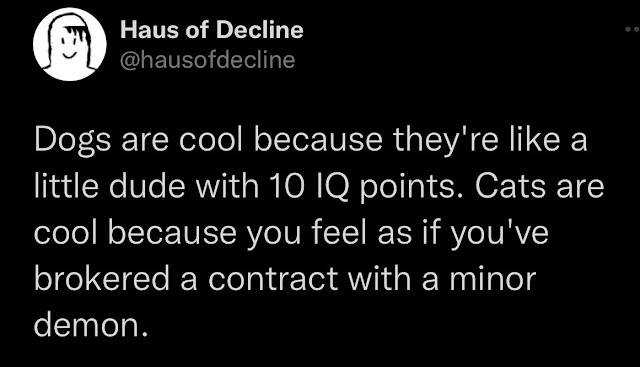Click the word "Dogs" in the tweet
The height and width of the screenshot is (367, 640).
[x=73, y=140]
